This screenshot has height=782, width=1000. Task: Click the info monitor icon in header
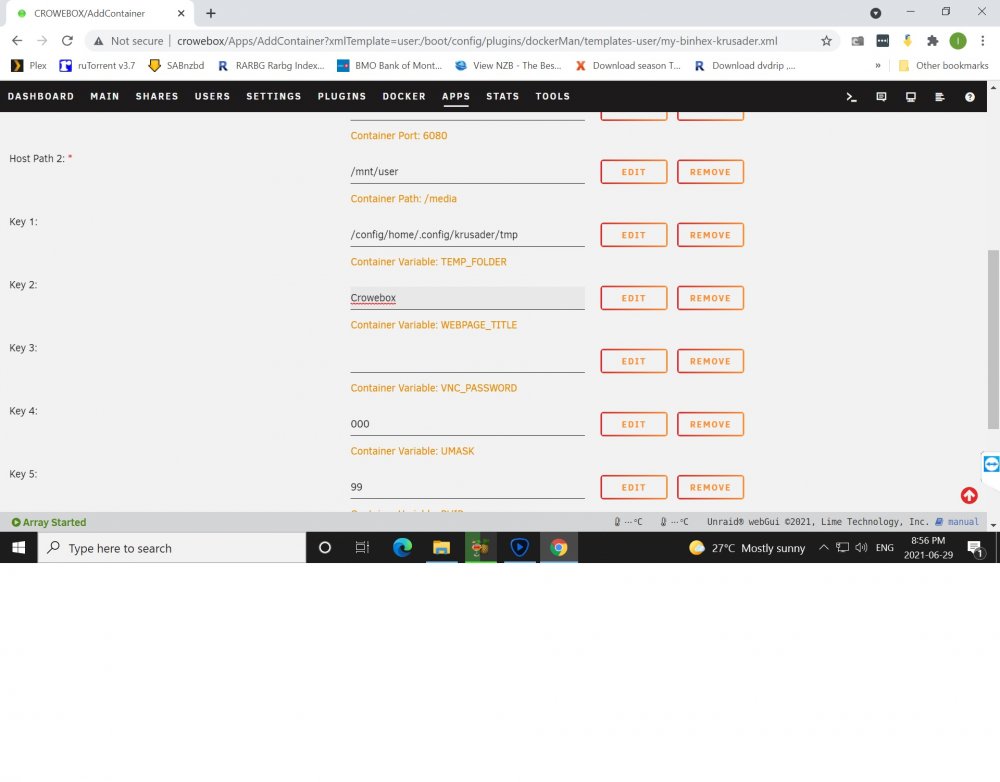click(910, 97)
